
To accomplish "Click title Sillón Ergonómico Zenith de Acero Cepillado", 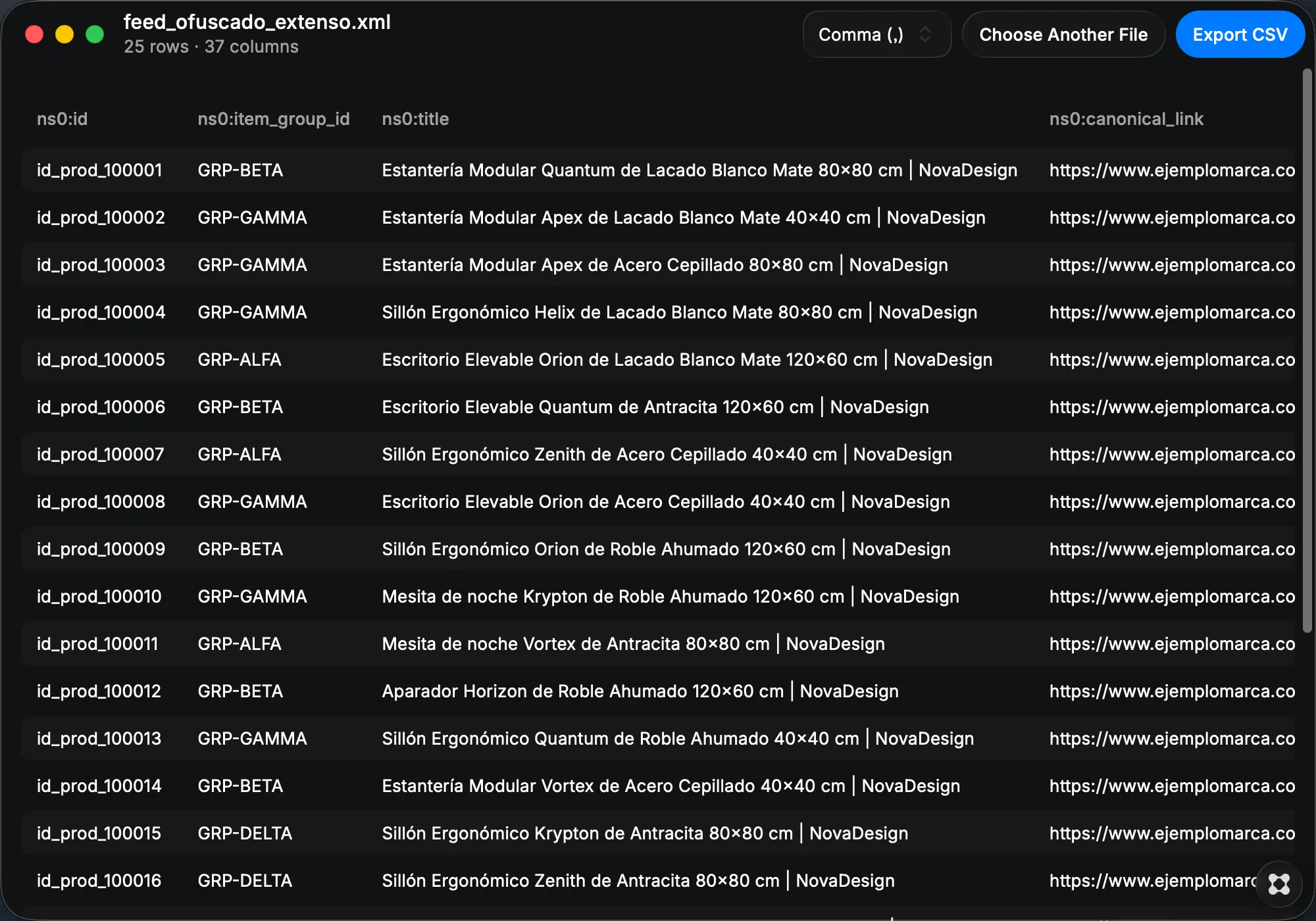I will pyautogui.click(x=667, y=455).
